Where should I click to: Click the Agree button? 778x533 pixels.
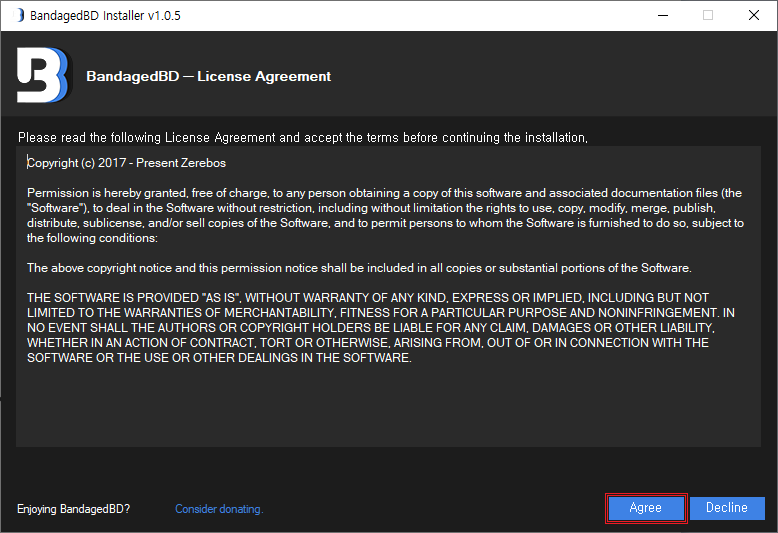[x=646, y=508]
